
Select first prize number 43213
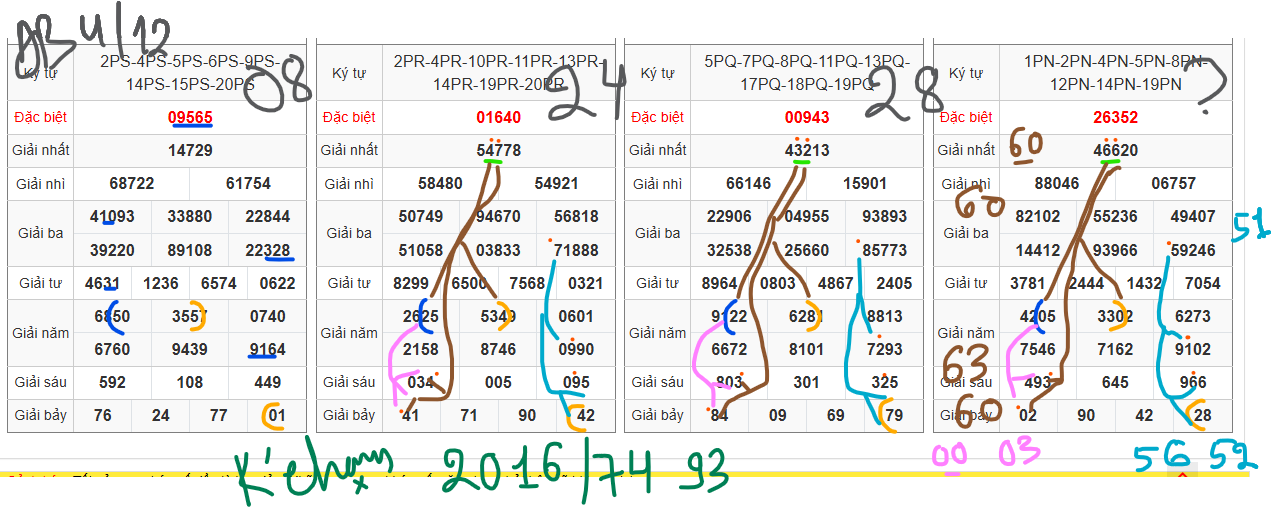[806, 151]
